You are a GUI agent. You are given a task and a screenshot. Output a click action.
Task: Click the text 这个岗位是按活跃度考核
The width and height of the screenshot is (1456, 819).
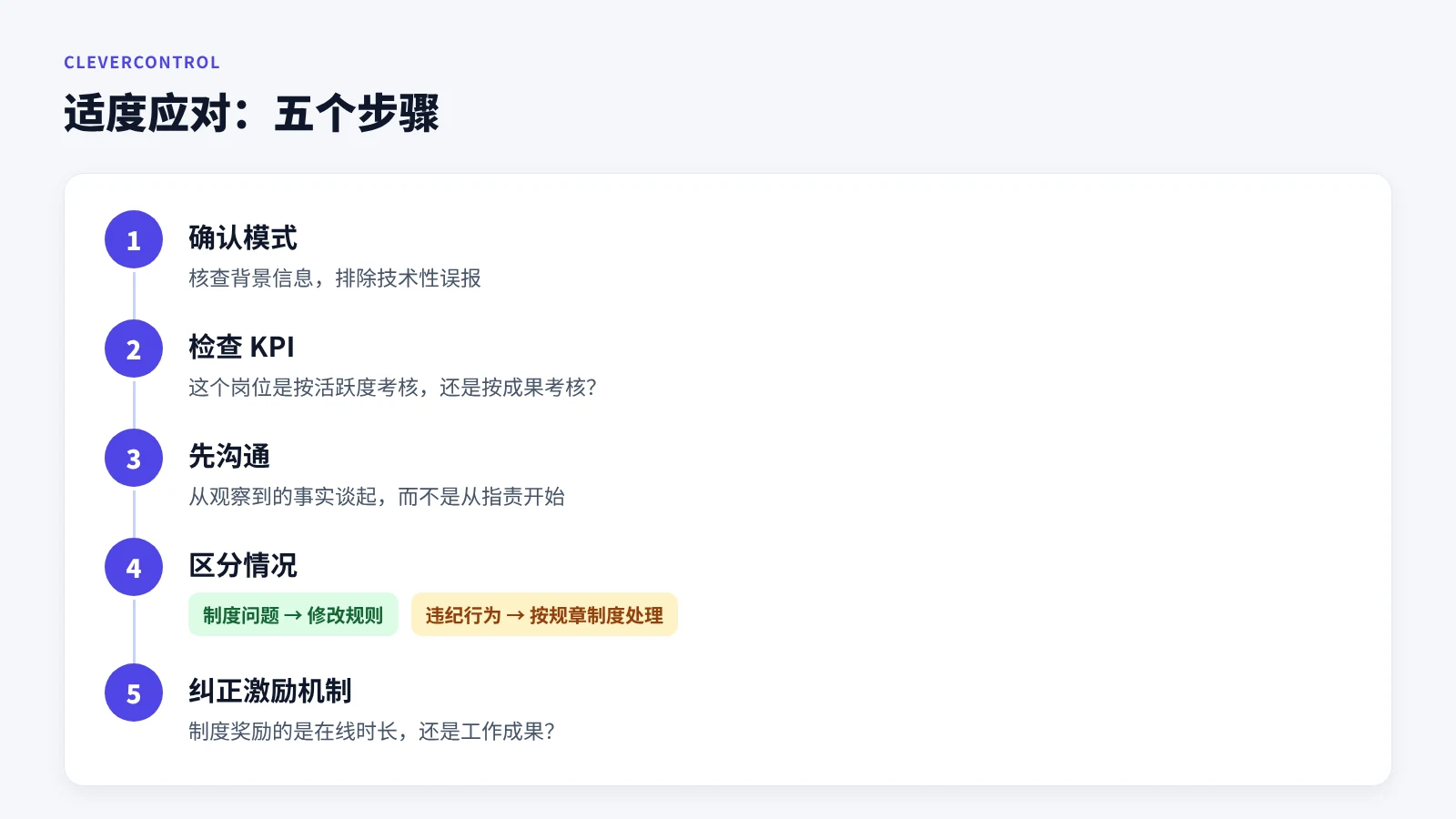click(303, 388)
